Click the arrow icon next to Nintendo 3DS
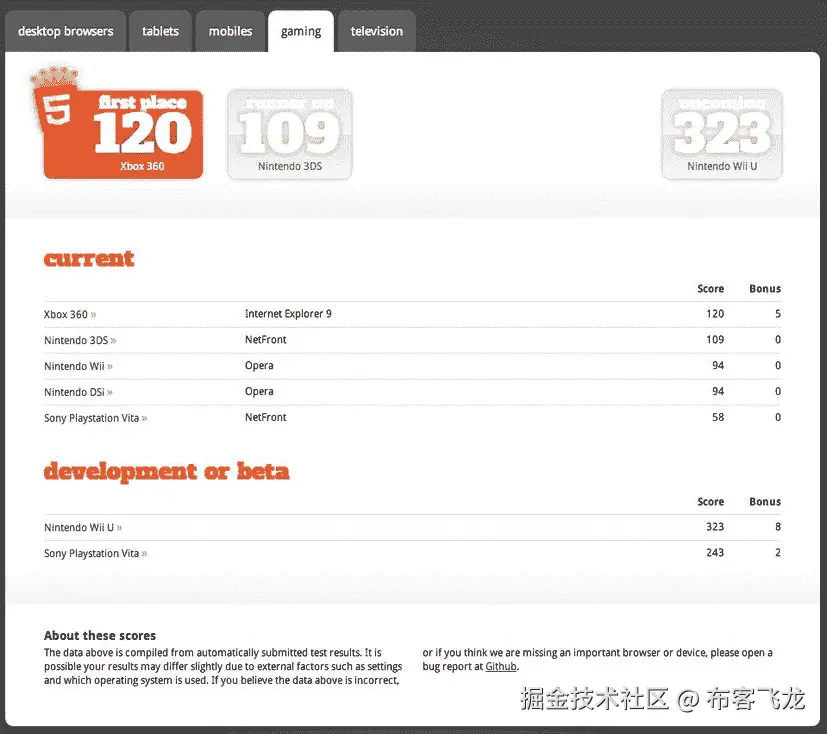The width and height of the screenshot is (827, 734). pyautogui.click(x=113, y=341)
